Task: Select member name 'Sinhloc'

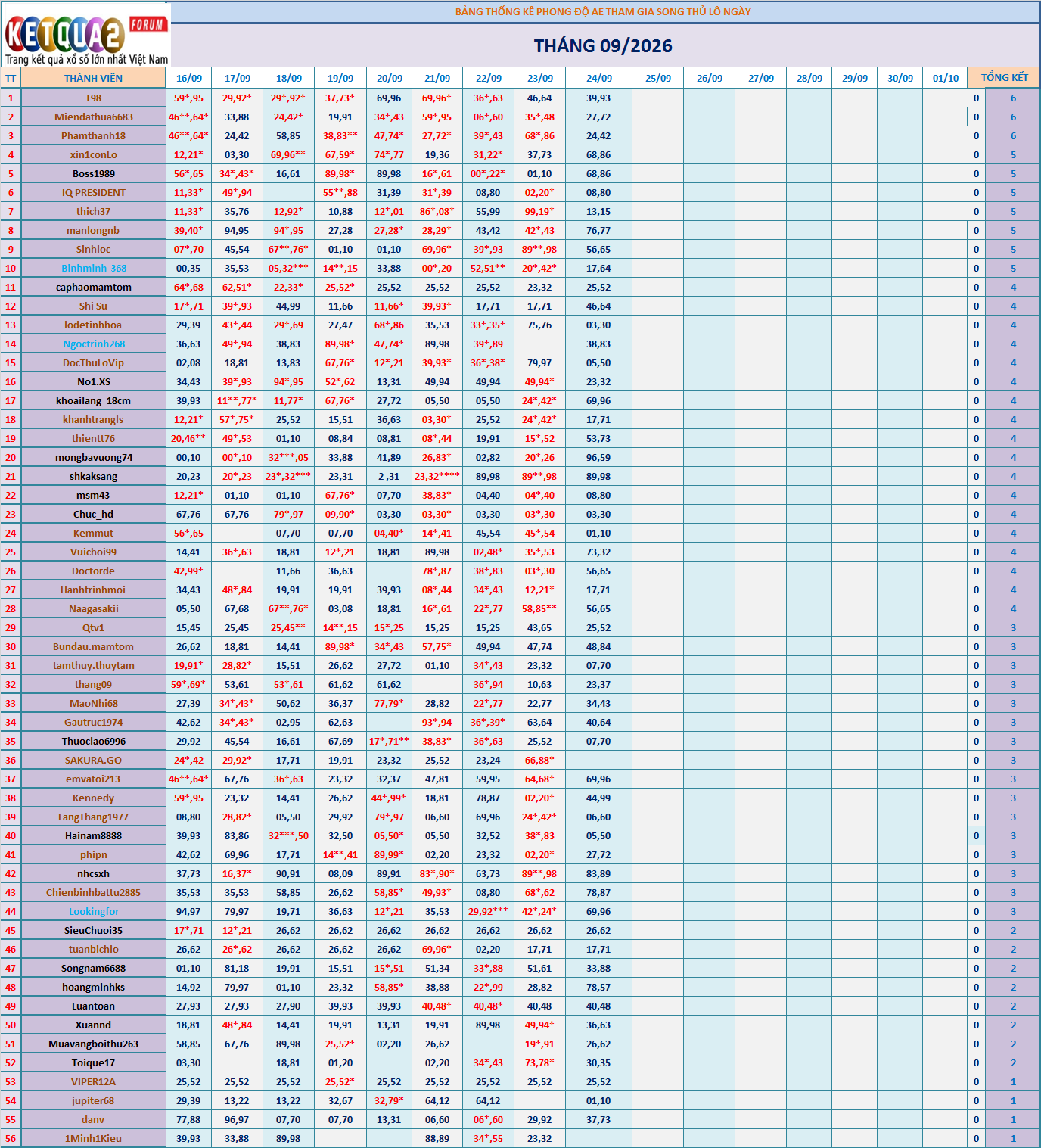Action: tap(93, 249)
